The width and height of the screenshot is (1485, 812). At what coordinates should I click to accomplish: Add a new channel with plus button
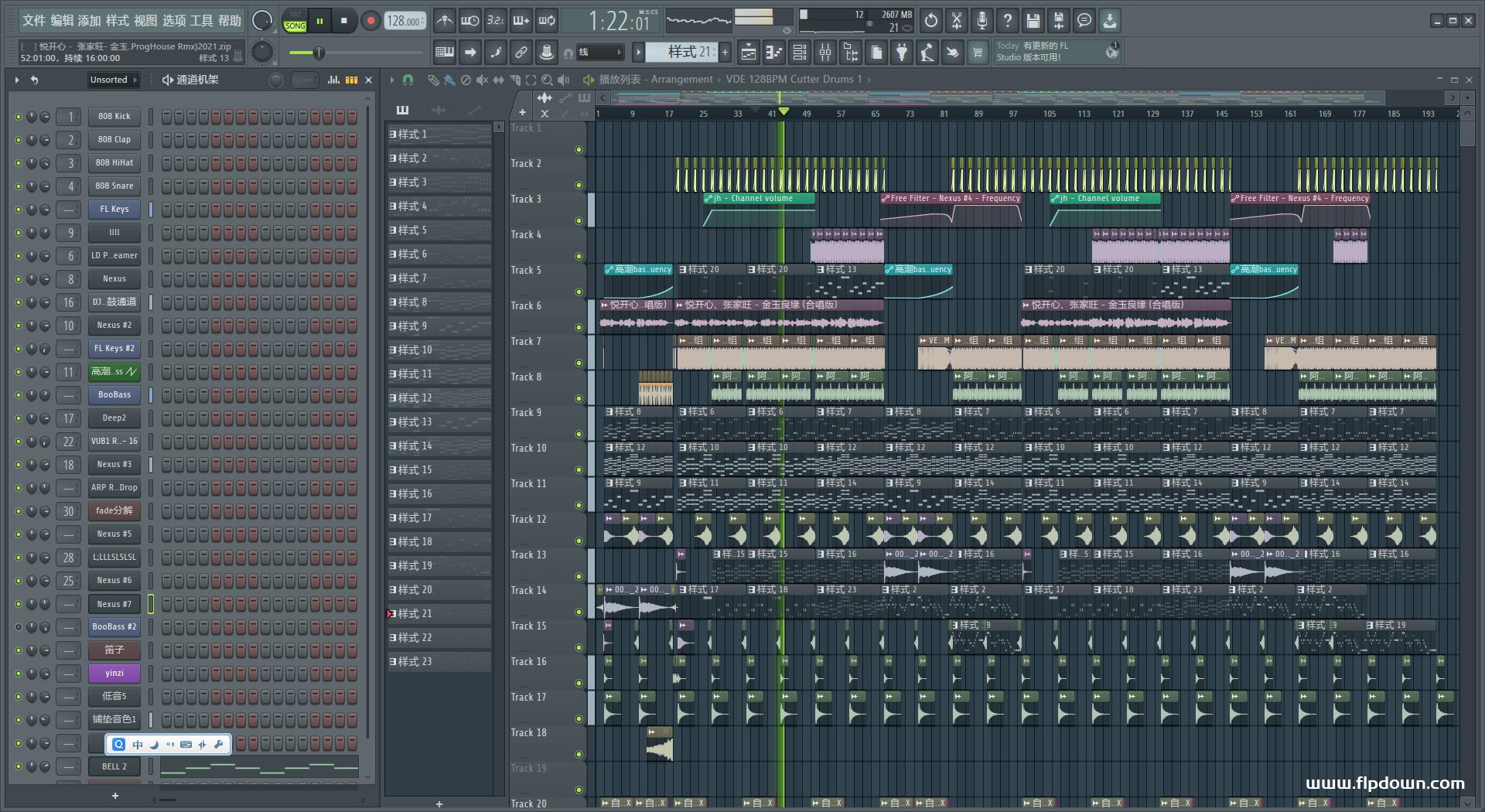pyautogui.click(x=115, y=796)
